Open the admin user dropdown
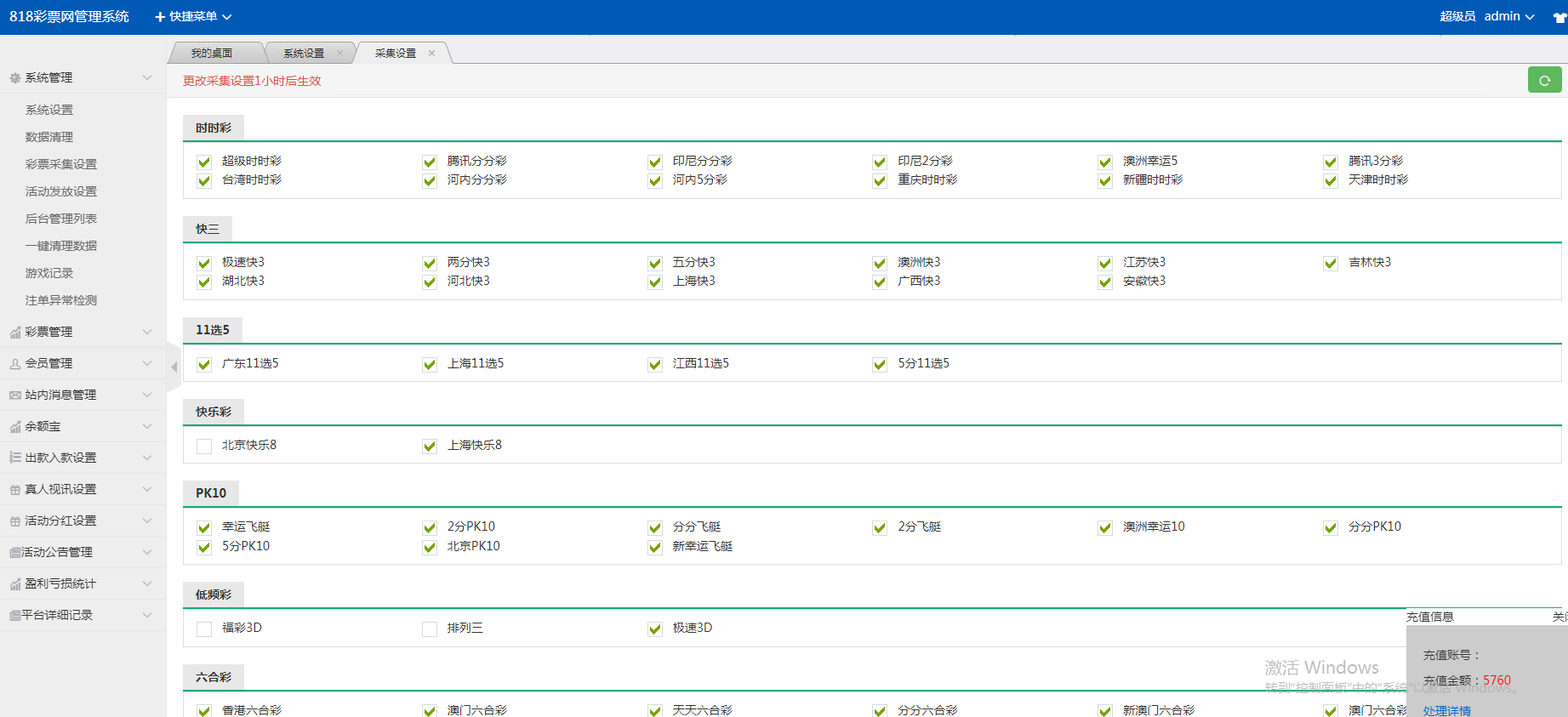Screen dimensions: 1568x717 (1508, 16)
